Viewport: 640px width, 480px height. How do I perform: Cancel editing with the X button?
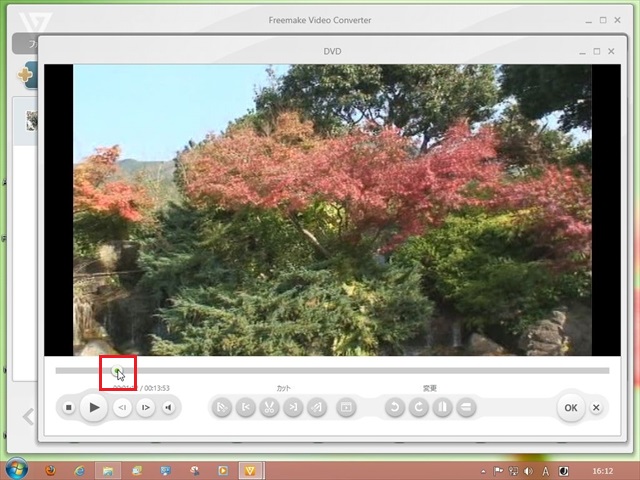click(596, 407)
